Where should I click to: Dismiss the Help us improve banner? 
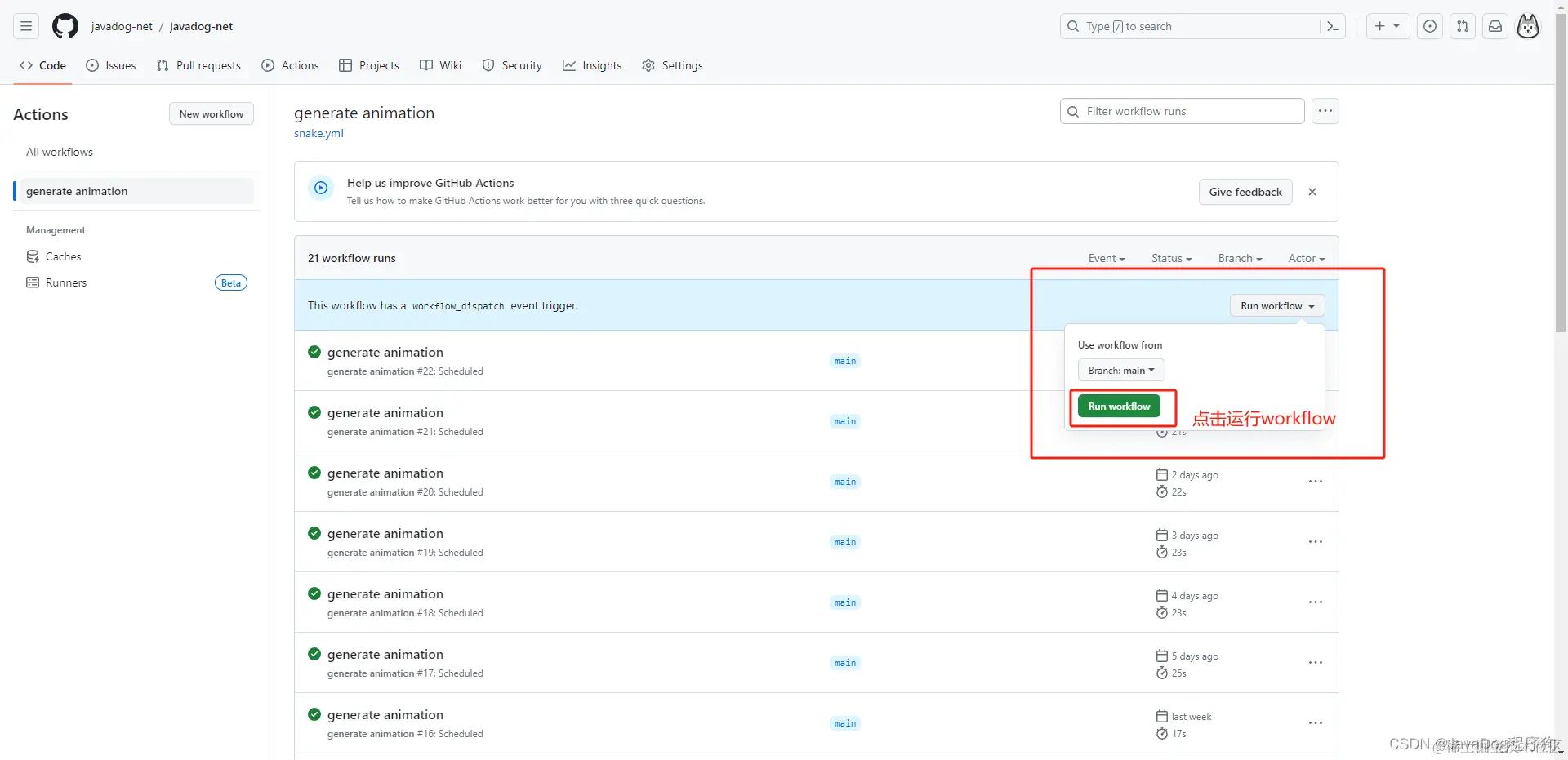(1312, 192)
